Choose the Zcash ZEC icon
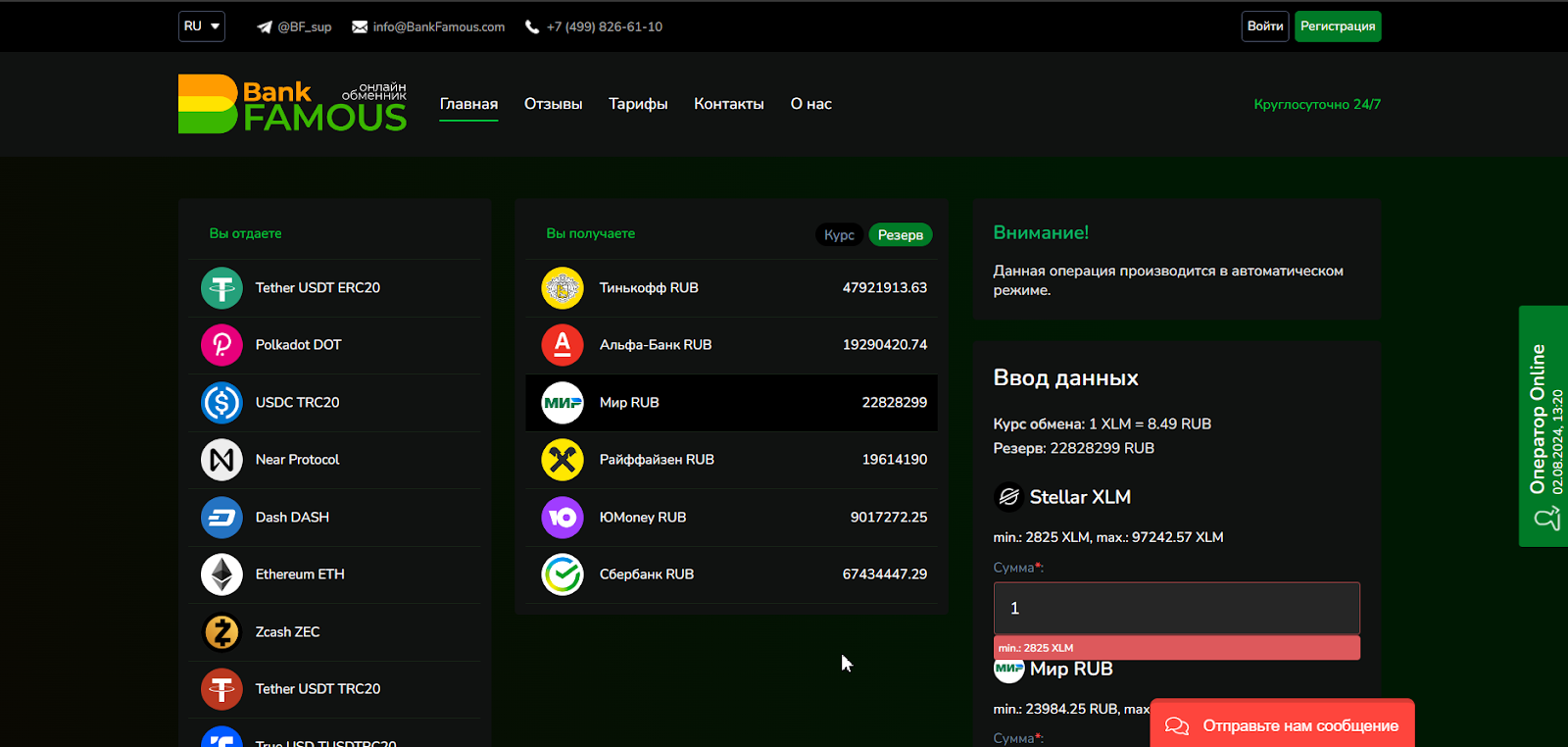 coord(221,632)
